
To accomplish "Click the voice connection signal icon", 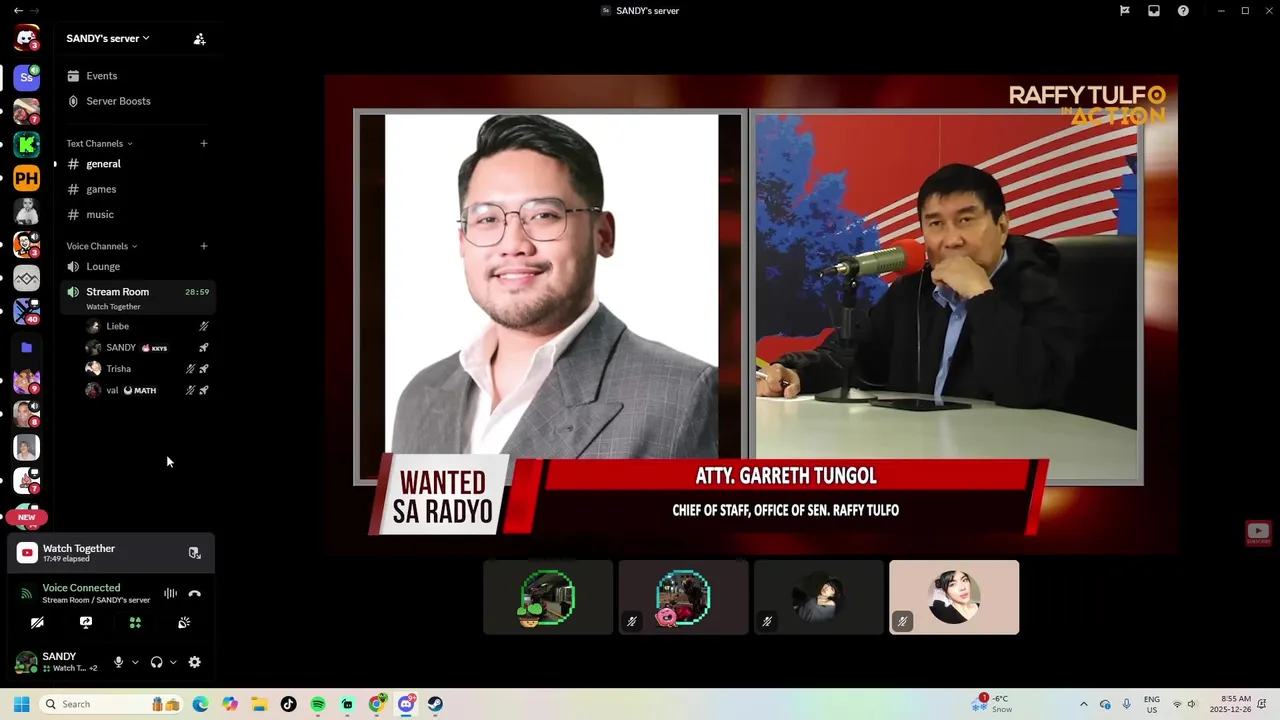I will point(27,593).
